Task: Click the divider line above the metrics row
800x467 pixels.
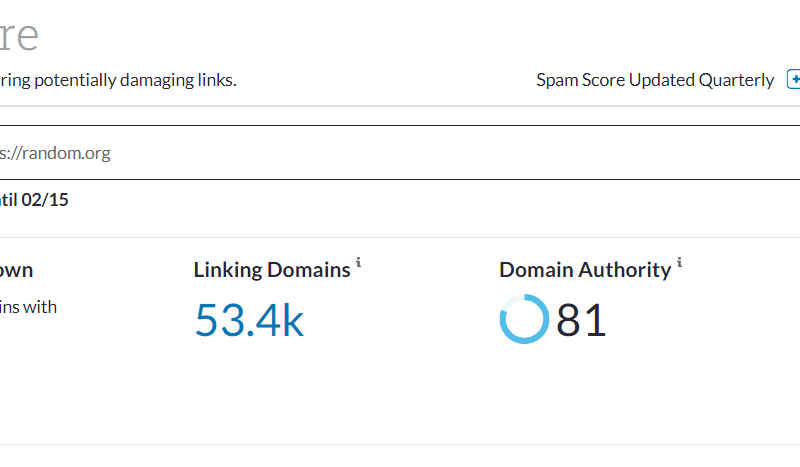Action: pos(400,238)
